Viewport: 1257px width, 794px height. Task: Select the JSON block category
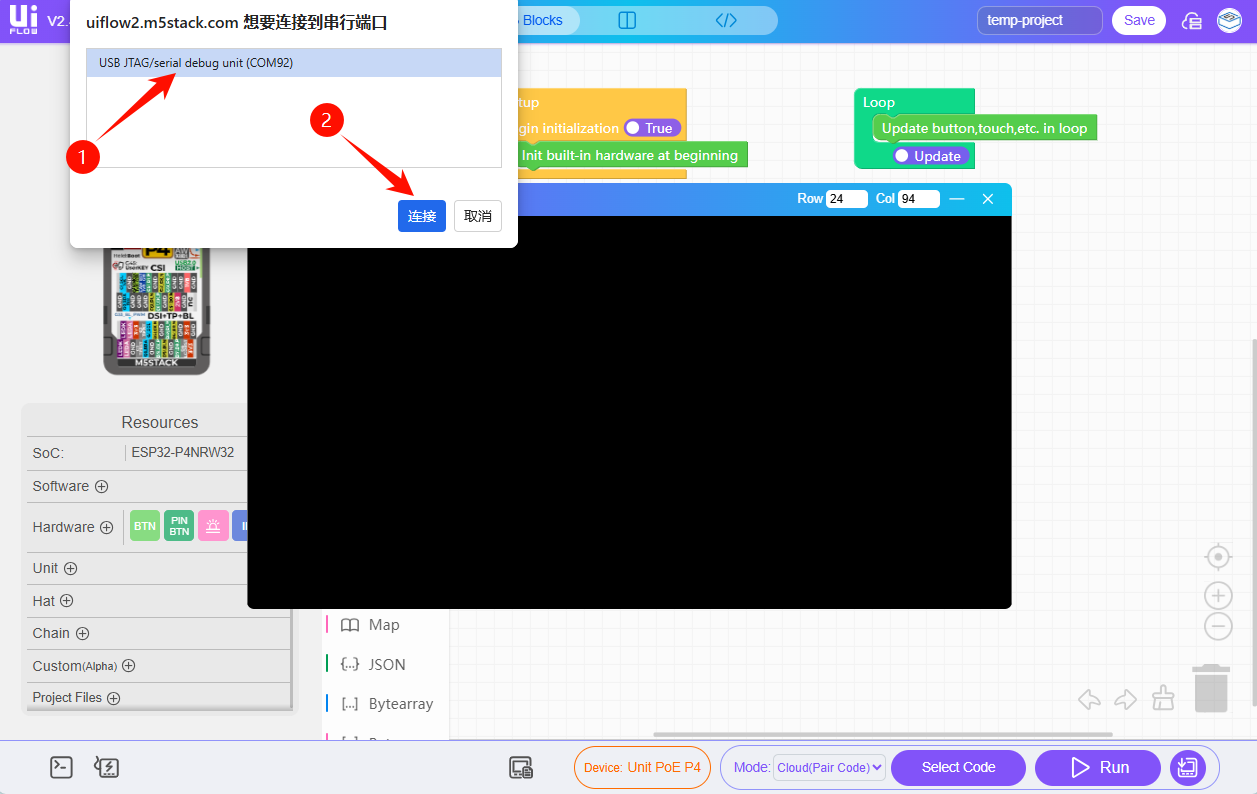386,664
